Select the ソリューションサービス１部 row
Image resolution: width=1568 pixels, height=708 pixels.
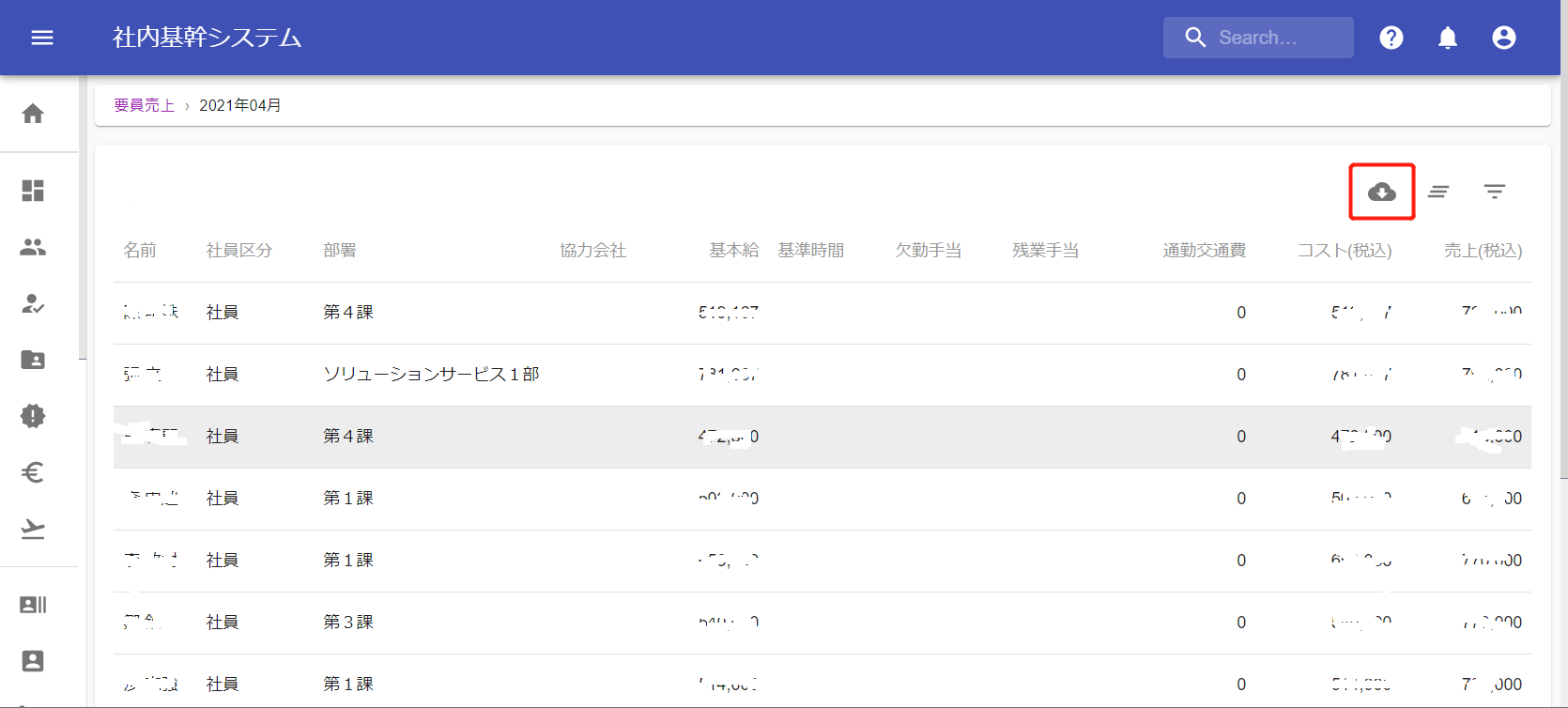click(431, 375)
